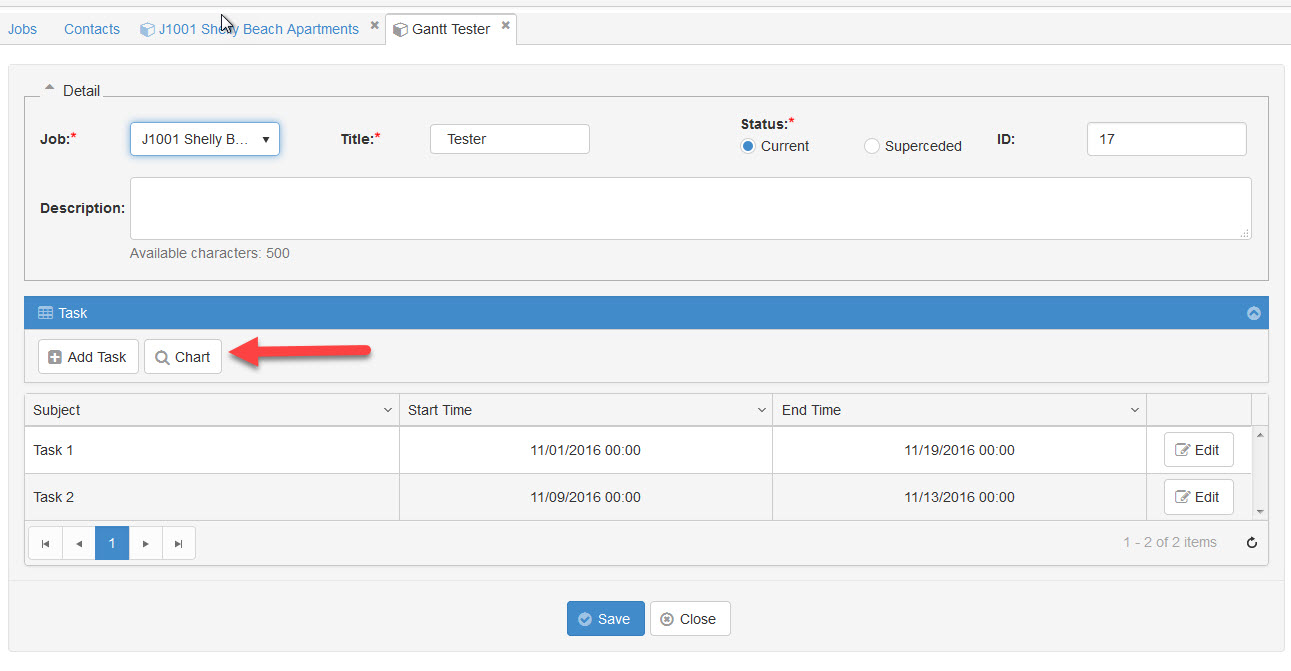
Task: Click the refresh icon in the pager
Action: [x=1251, y=543]
